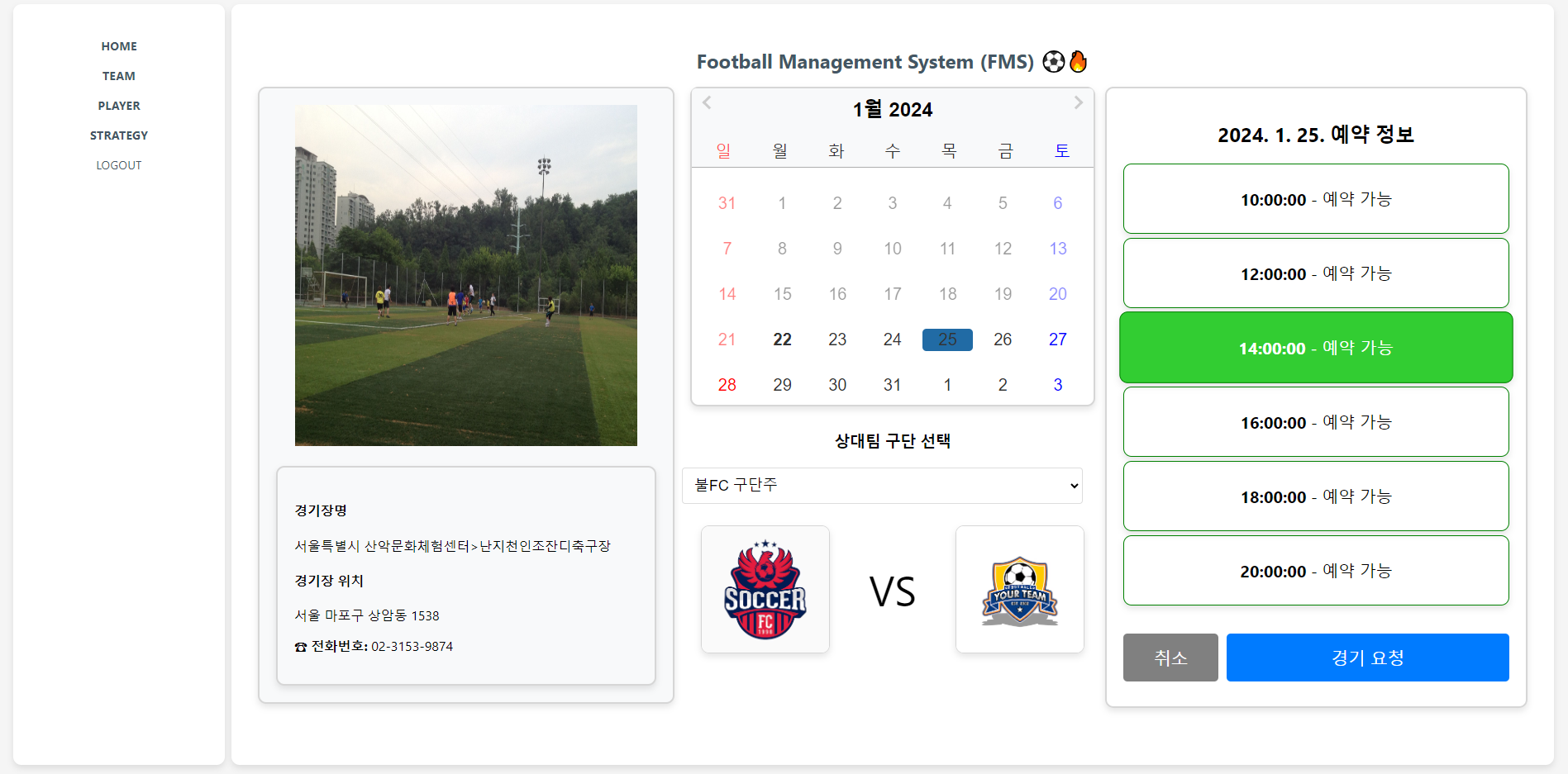The width and height of the screenshot is (1568, 774).
Task: Pick Saturday 27 in the calendar
Action: click(1058, 340)
